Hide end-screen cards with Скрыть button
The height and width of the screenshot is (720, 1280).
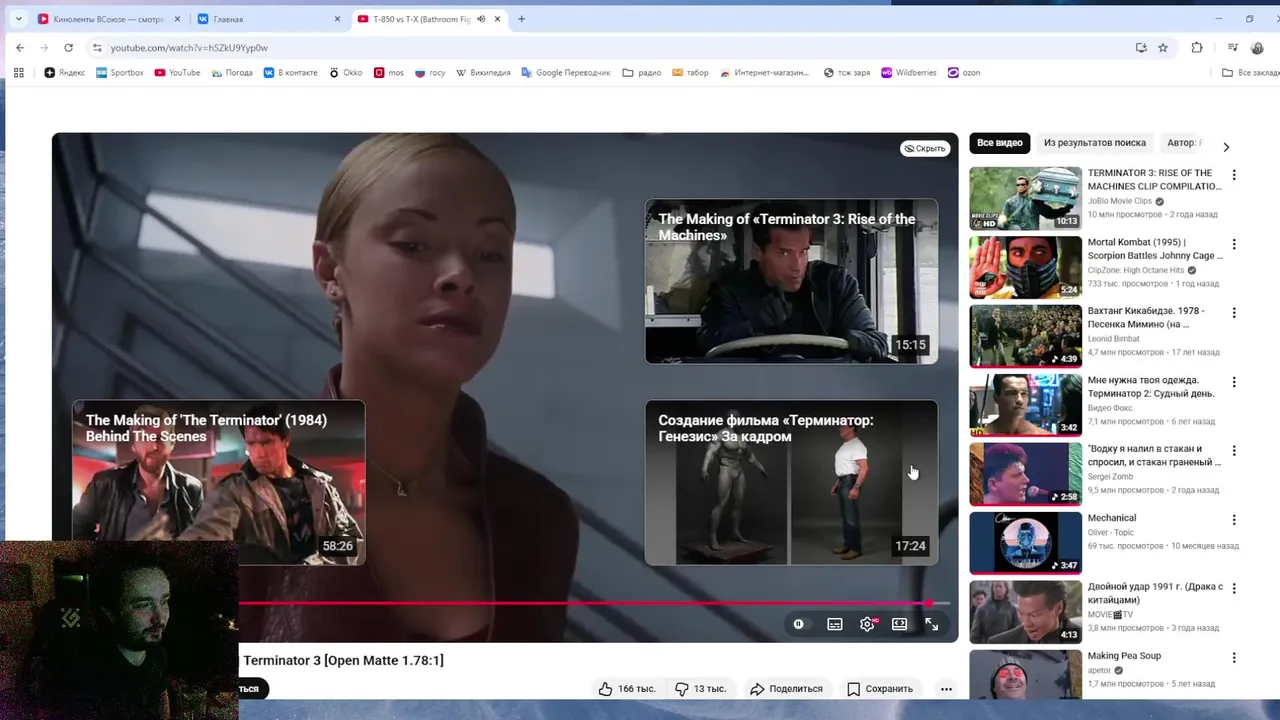click(x=925, y=148)
